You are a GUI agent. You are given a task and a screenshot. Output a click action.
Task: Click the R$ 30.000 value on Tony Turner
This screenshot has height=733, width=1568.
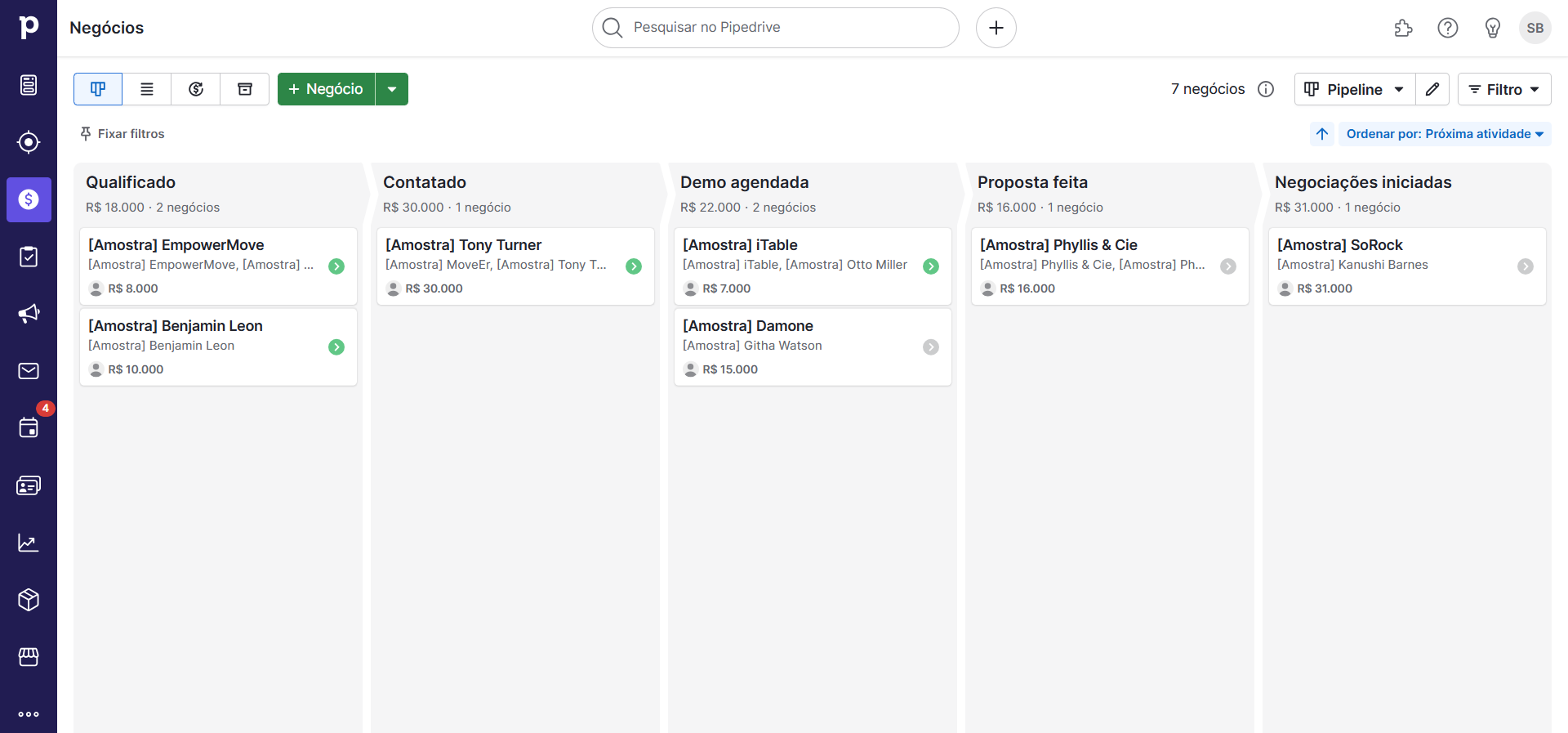click(434, 288)
